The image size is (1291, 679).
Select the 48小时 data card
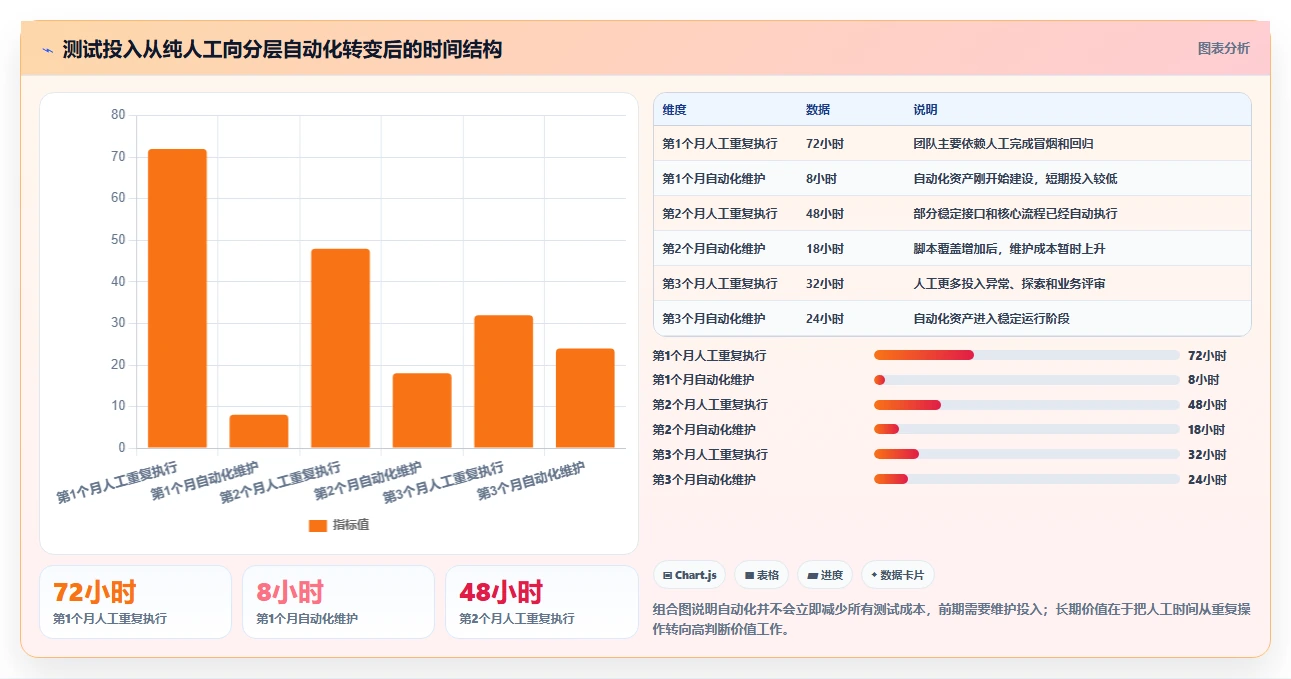tap(542, 602)
